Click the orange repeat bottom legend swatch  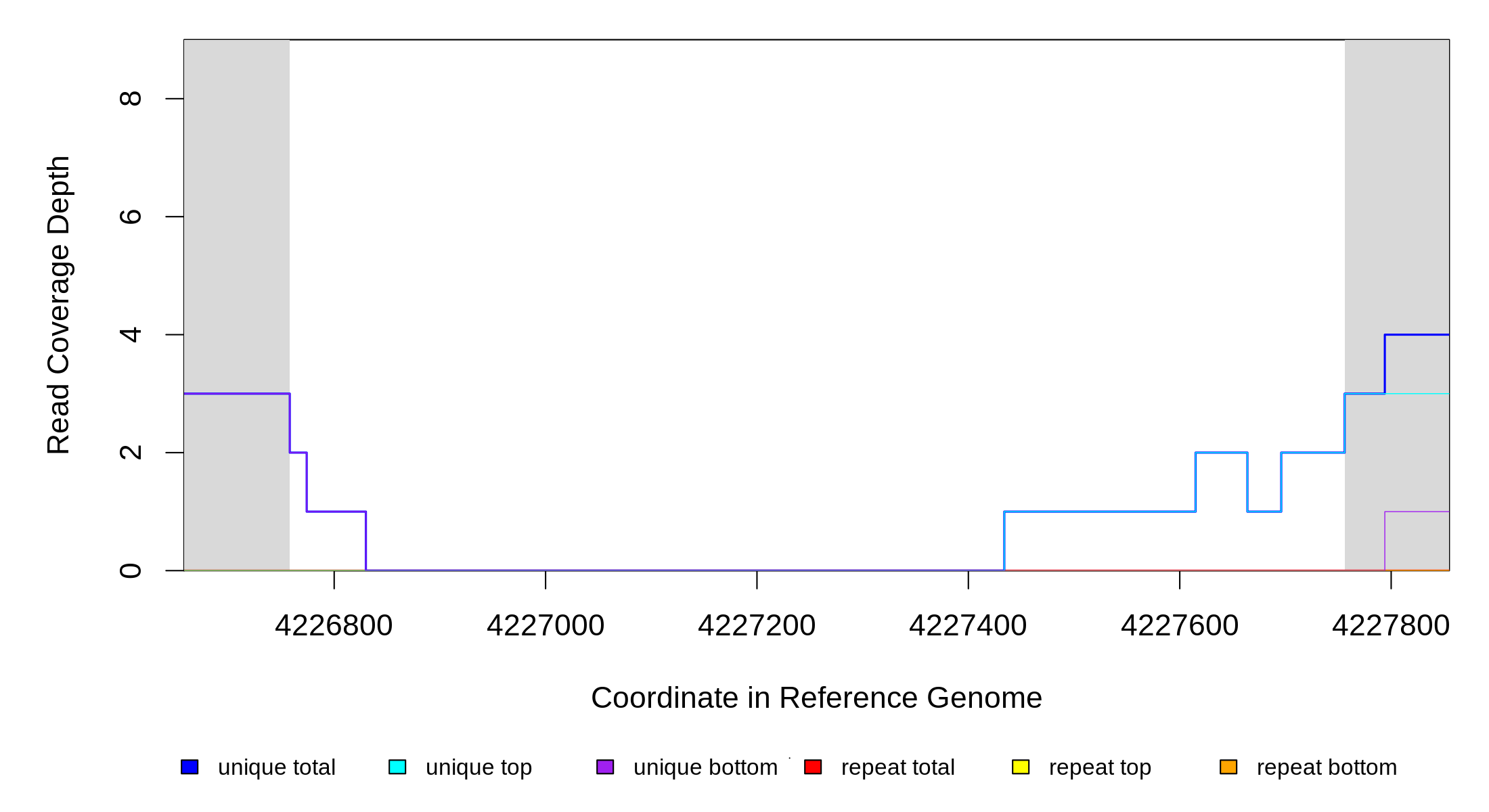tap(1228, 767)
